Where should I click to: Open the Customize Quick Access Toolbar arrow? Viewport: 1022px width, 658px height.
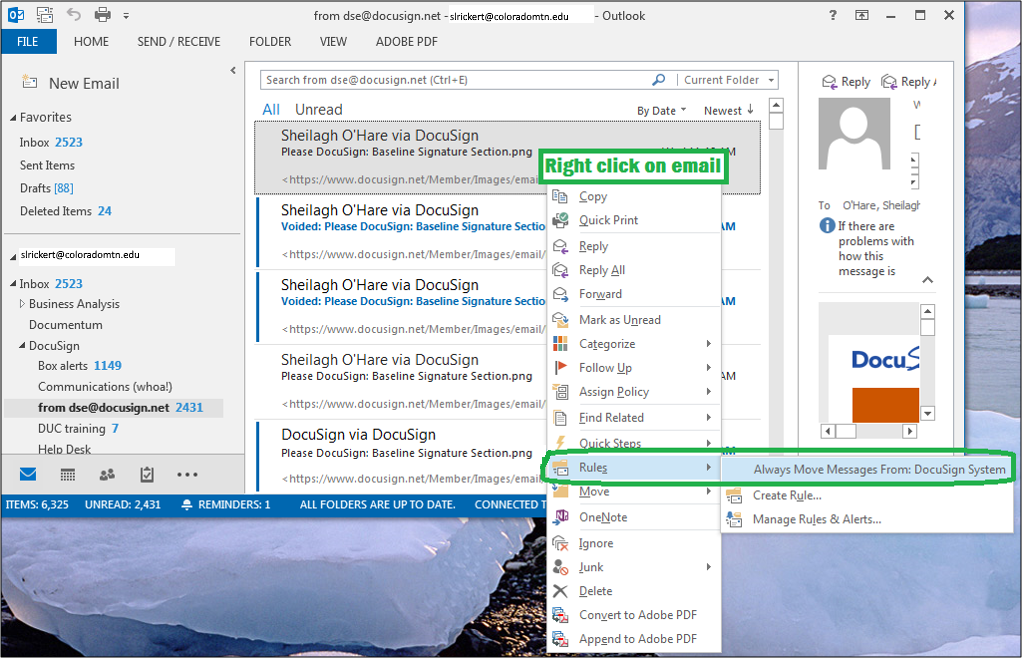(126, 15)
